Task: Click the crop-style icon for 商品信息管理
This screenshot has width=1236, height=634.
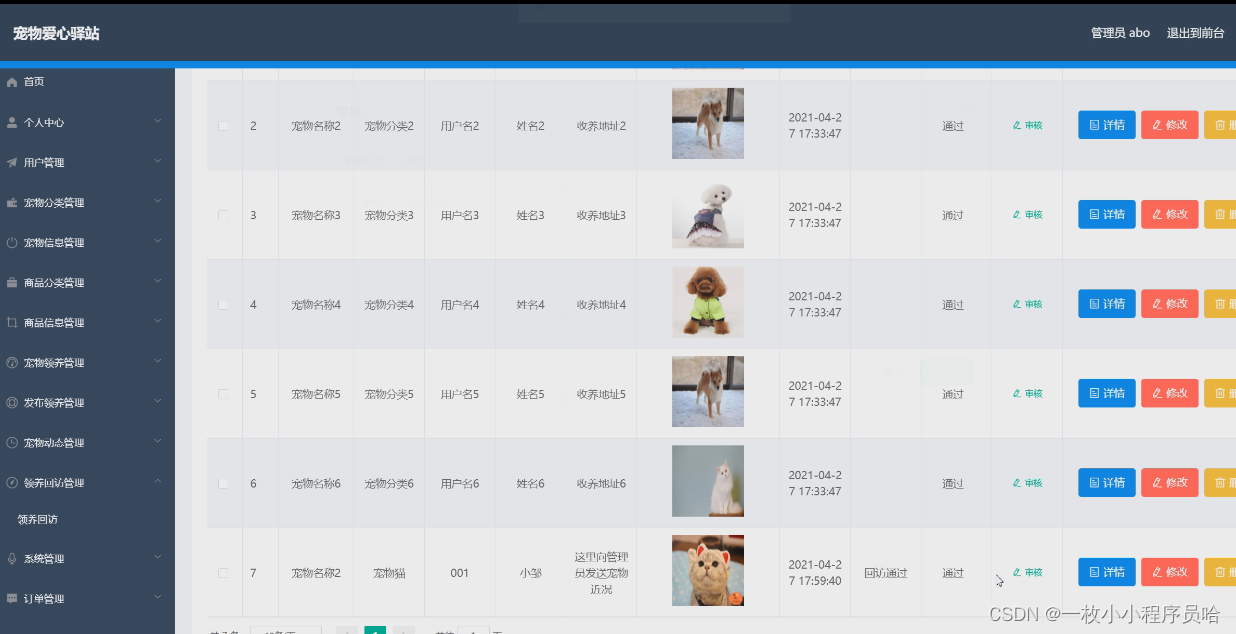Action: coord(12,322)
